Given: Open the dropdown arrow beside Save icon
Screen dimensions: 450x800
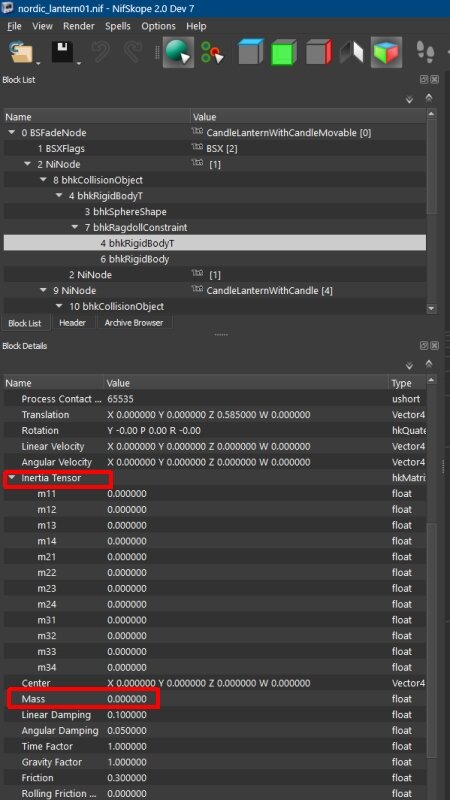Looking at the screenshot, I should point(79,63).
